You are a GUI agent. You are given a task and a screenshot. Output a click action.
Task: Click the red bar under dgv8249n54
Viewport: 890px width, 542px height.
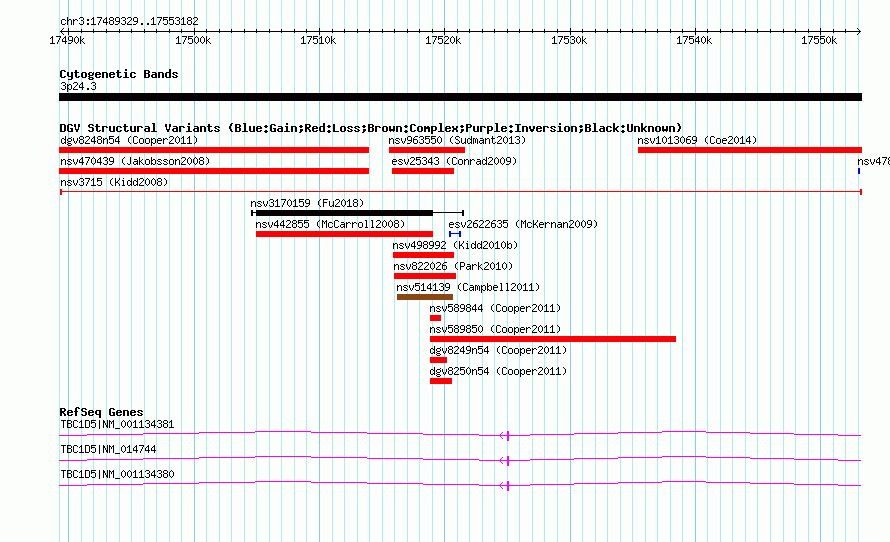pyautogui.click(x=438, y=360)
